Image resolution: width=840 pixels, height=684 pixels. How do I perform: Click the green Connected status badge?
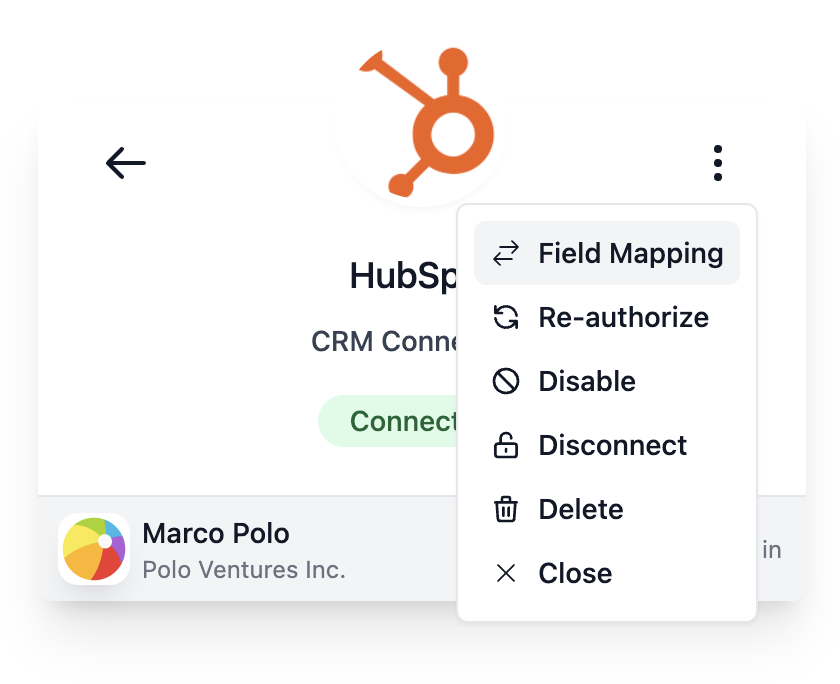pyautogui.click(x=388, y=421)
